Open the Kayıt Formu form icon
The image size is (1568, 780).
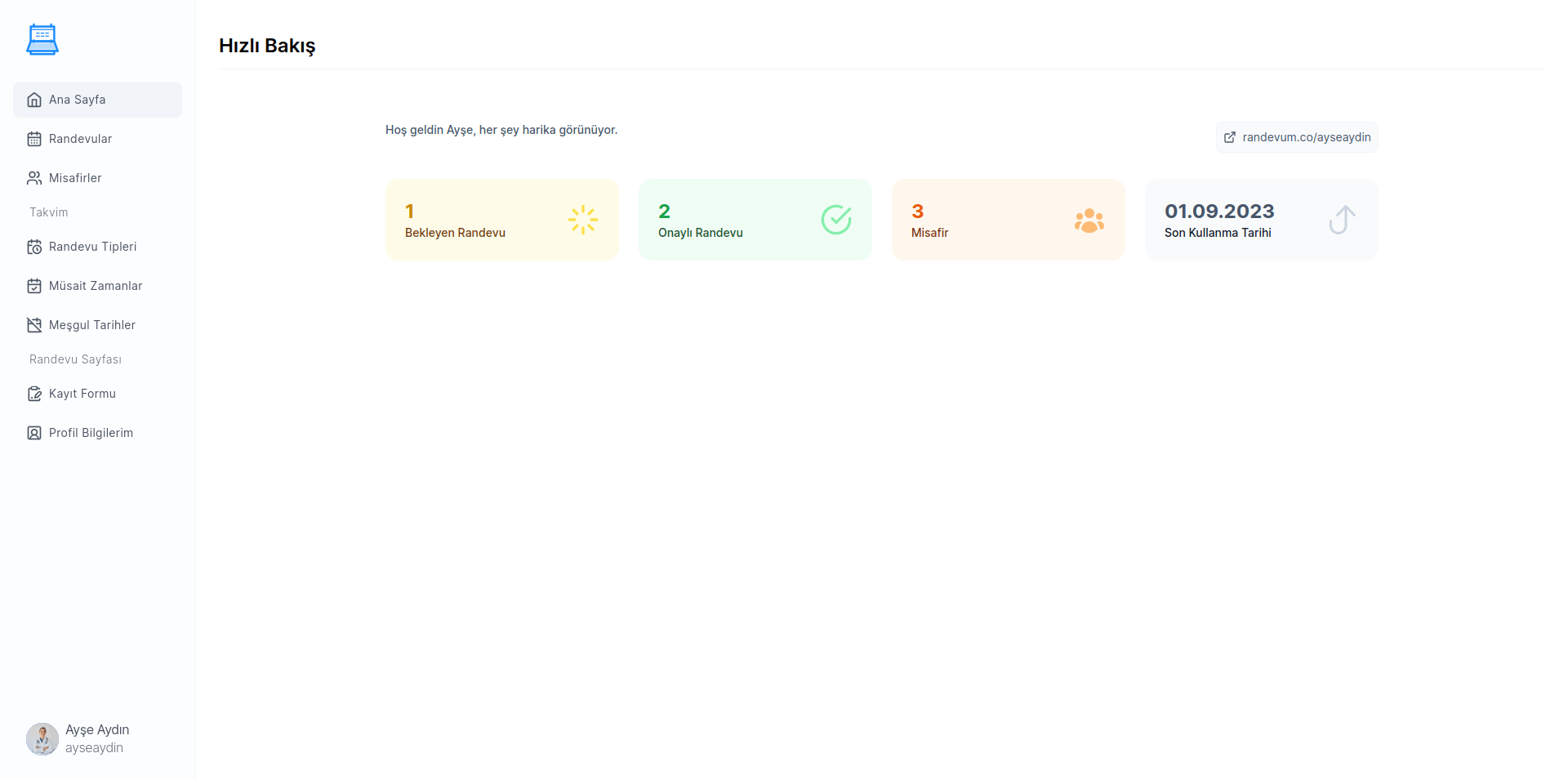(x=33, y=393)
